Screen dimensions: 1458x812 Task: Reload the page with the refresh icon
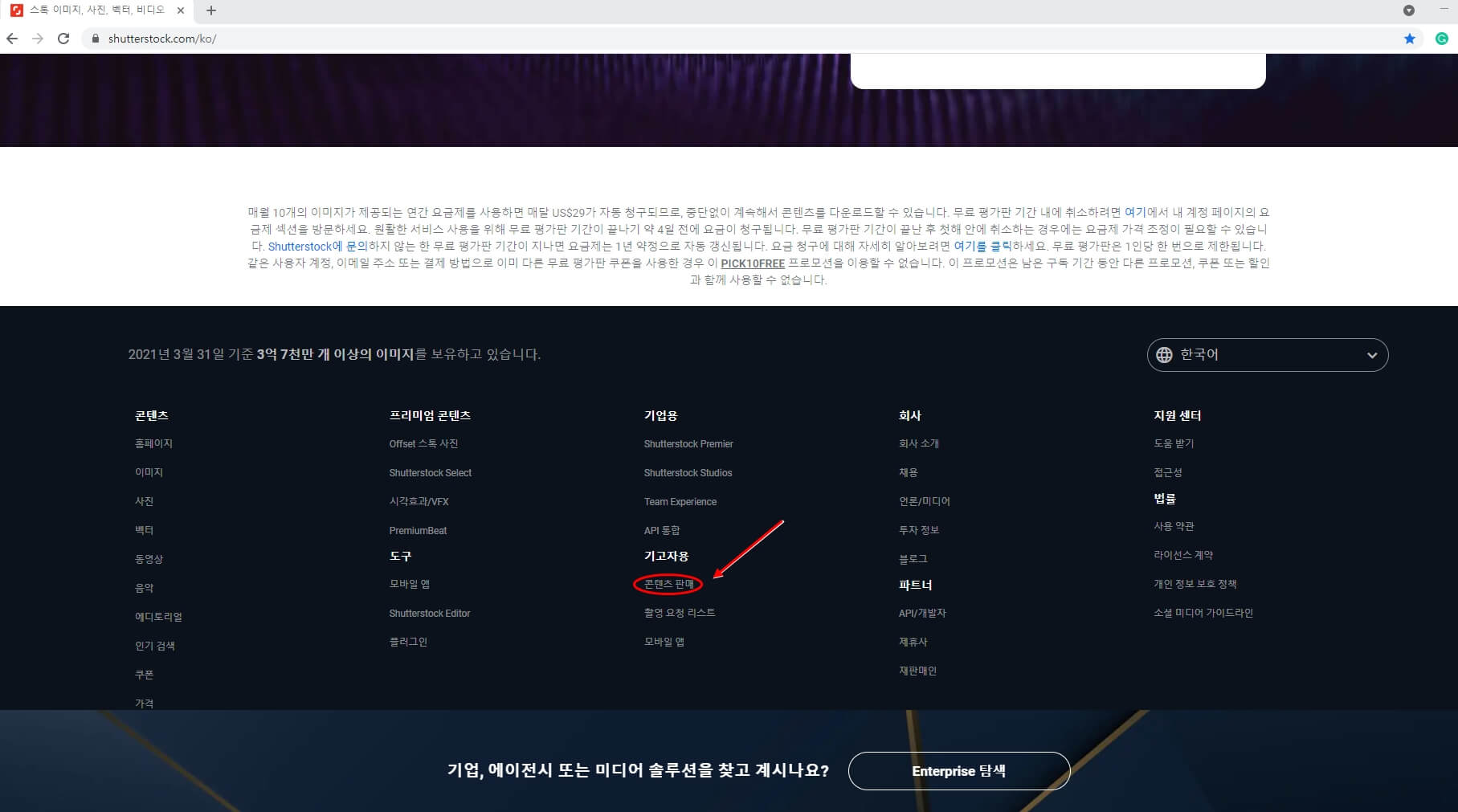(x=63, y=39)
